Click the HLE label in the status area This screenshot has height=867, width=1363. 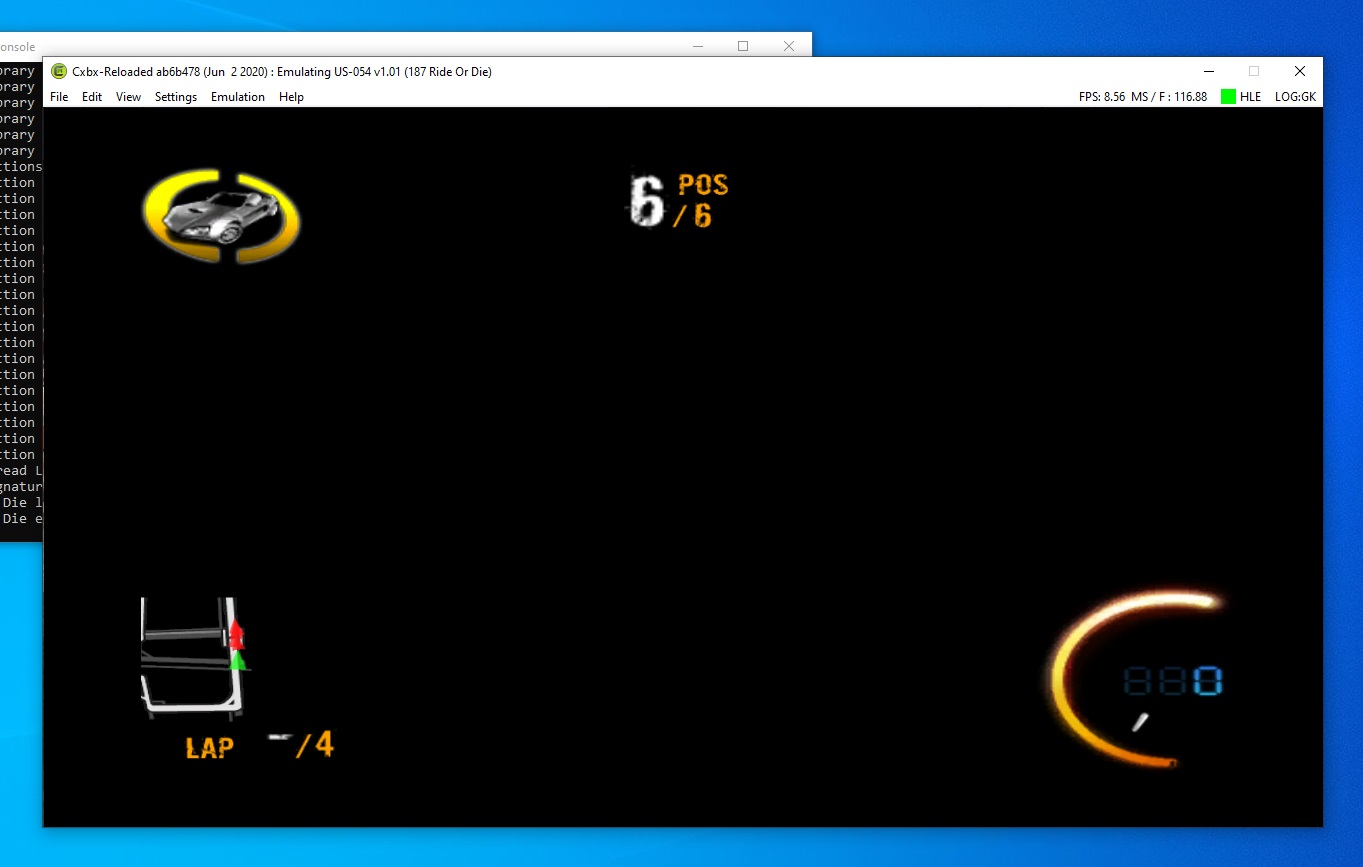1250,97
